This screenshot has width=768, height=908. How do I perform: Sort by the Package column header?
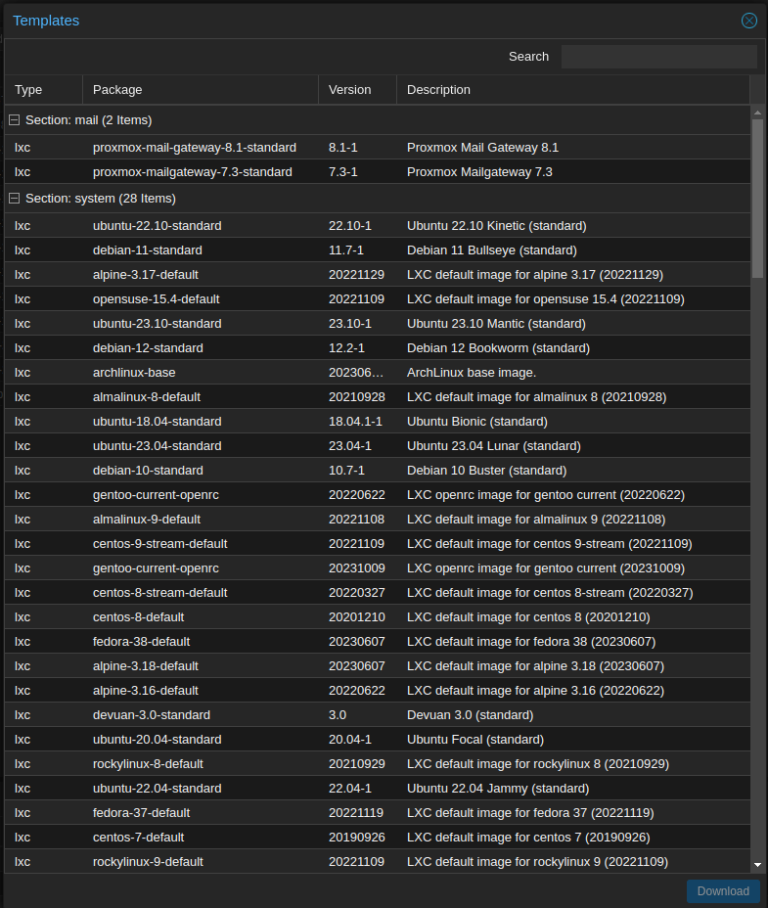tap(117, 90)
